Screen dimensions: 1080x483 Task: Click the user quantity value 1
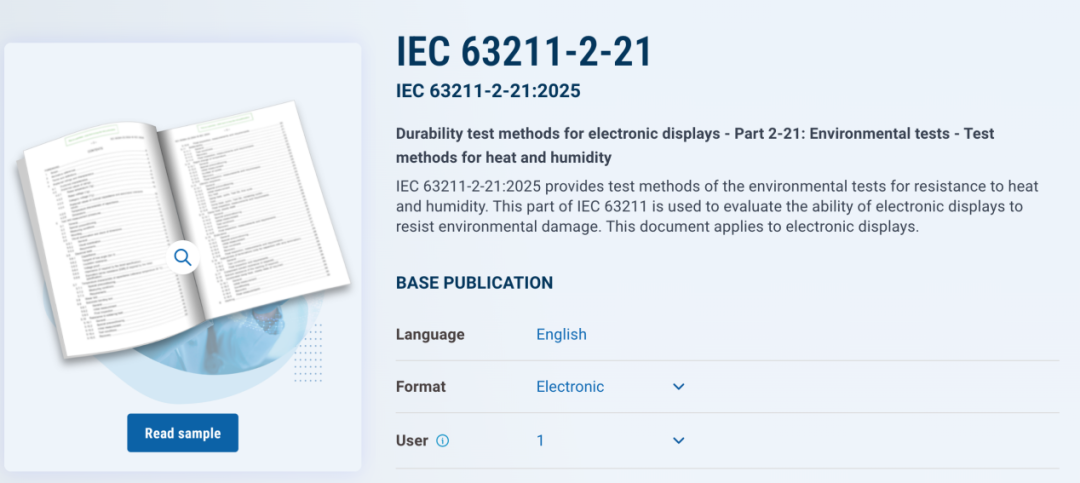(x=540, y=440)
